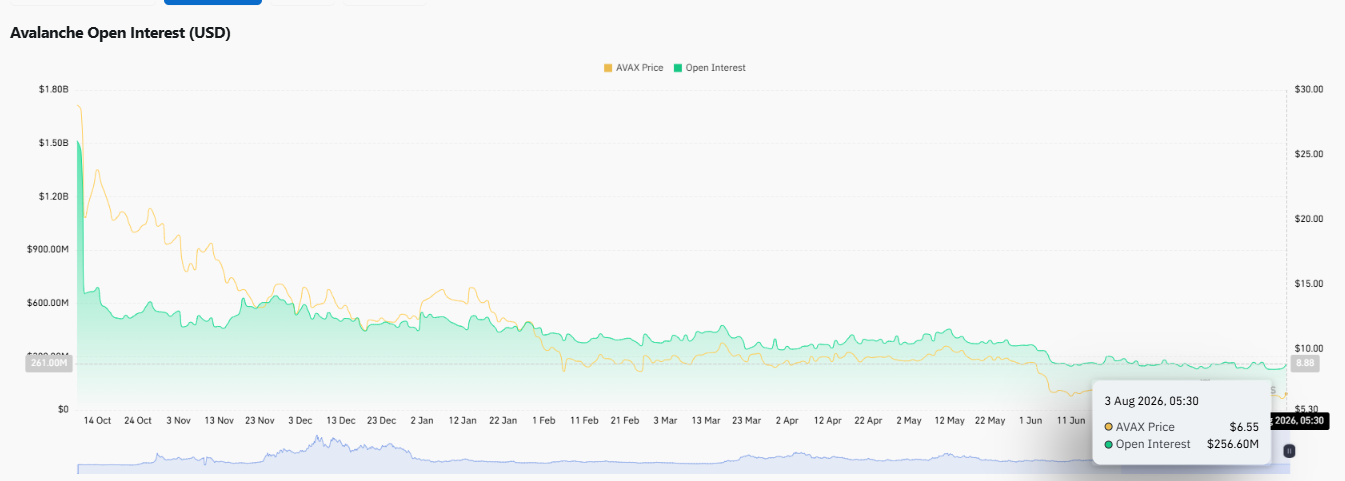Click the 13 Dec date label
The image size is (1345, 481).
340,421
